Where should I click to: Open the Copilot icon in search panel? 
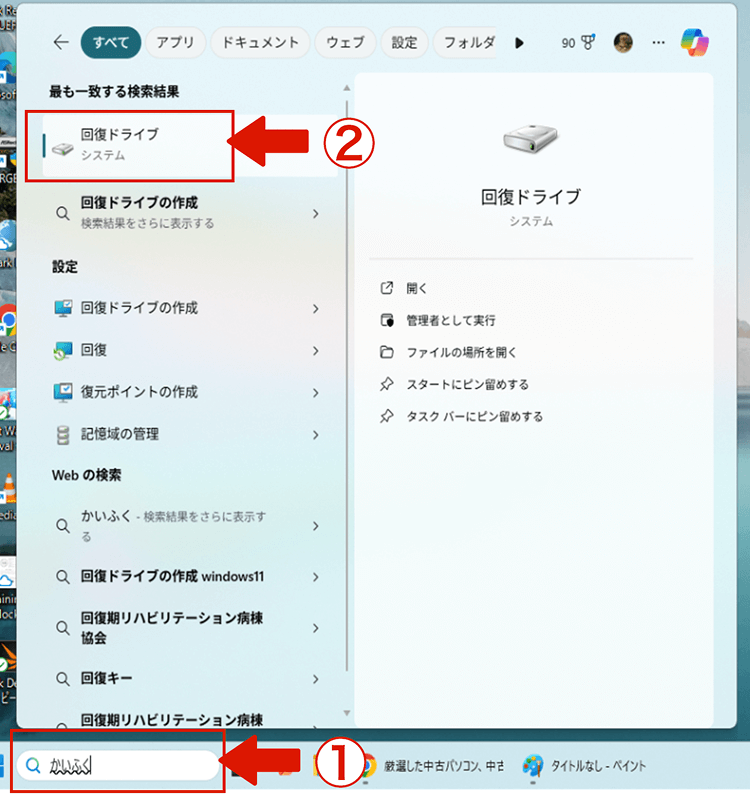(694, 42)
